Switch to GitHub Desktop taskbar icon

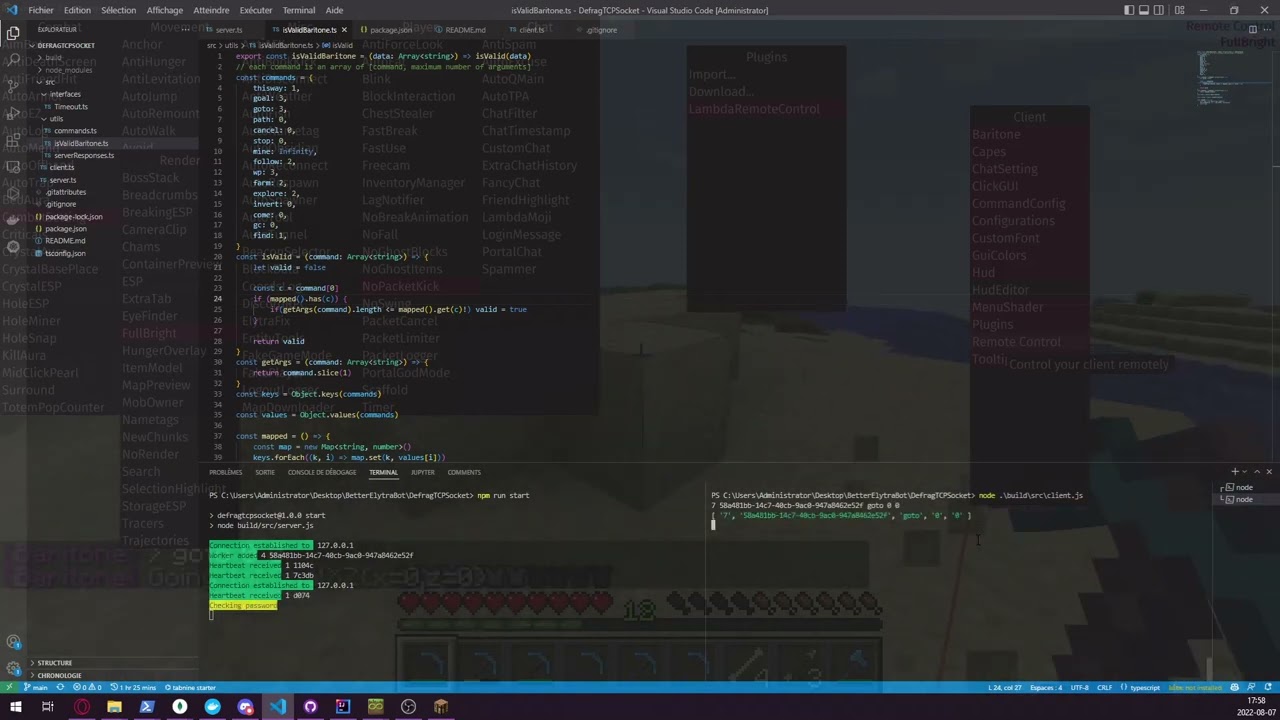(310, 707)
